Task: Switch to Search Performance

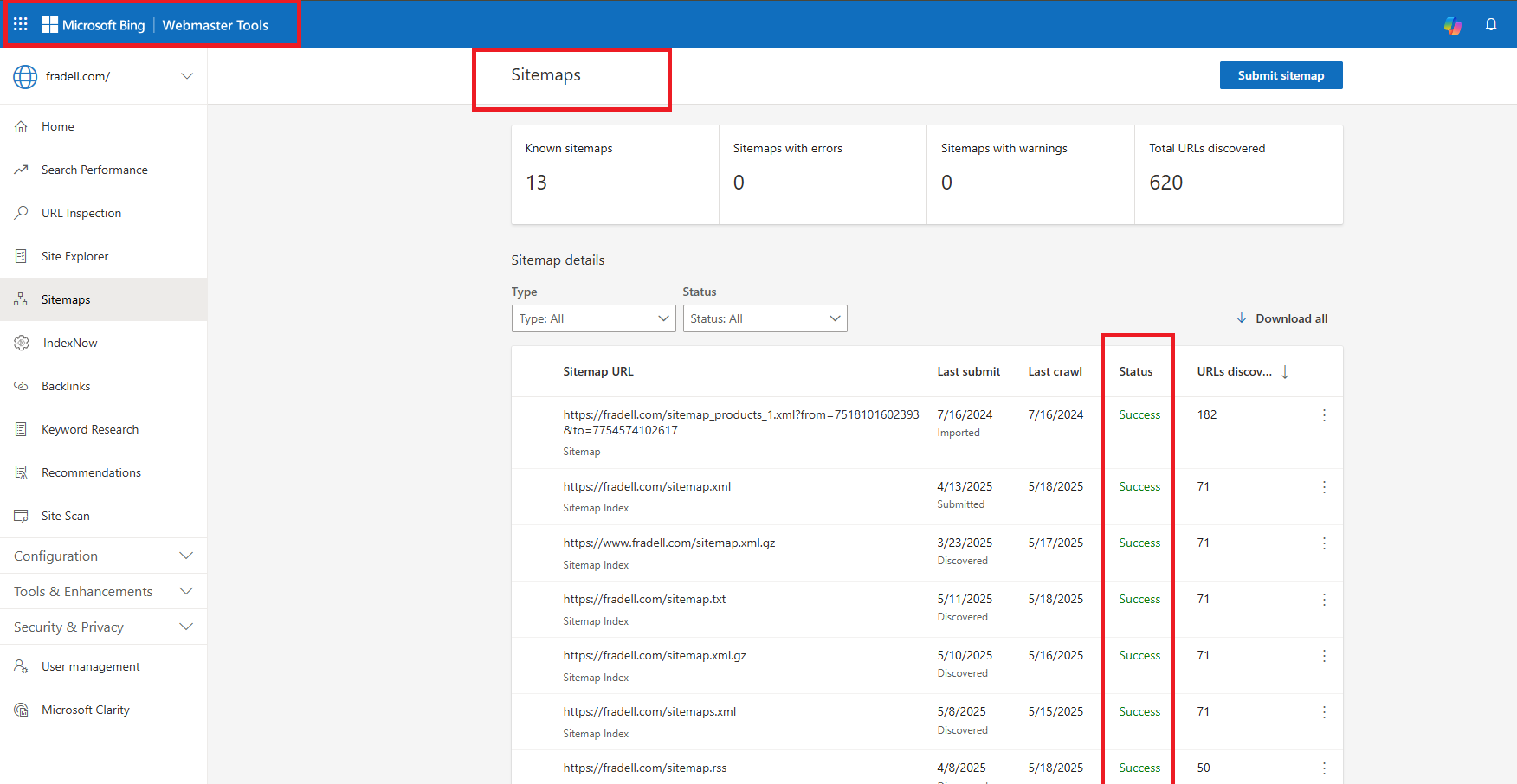Action: [x=95, y=170]
